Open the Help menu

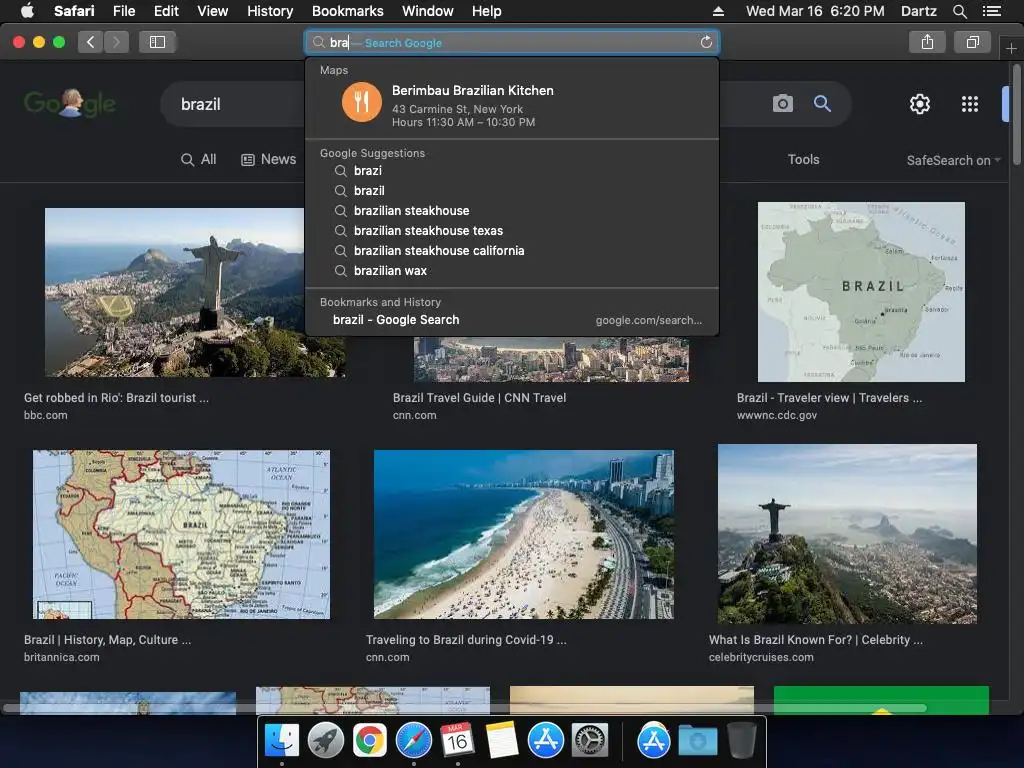487,11
